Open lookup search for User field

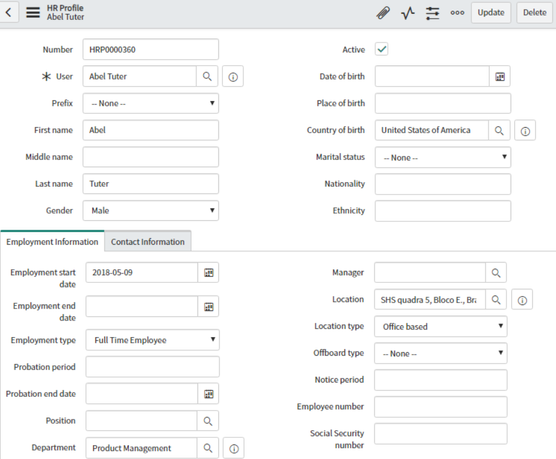tap(207, 76)
